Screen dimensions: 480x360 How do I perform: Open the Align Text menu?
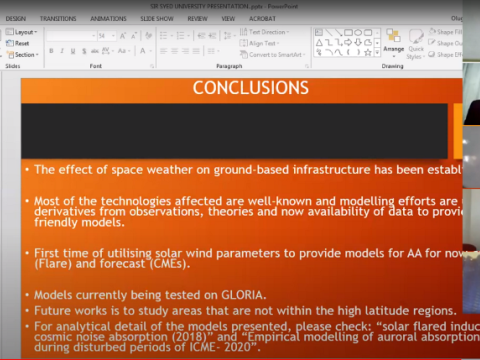(x=260, y=43)
